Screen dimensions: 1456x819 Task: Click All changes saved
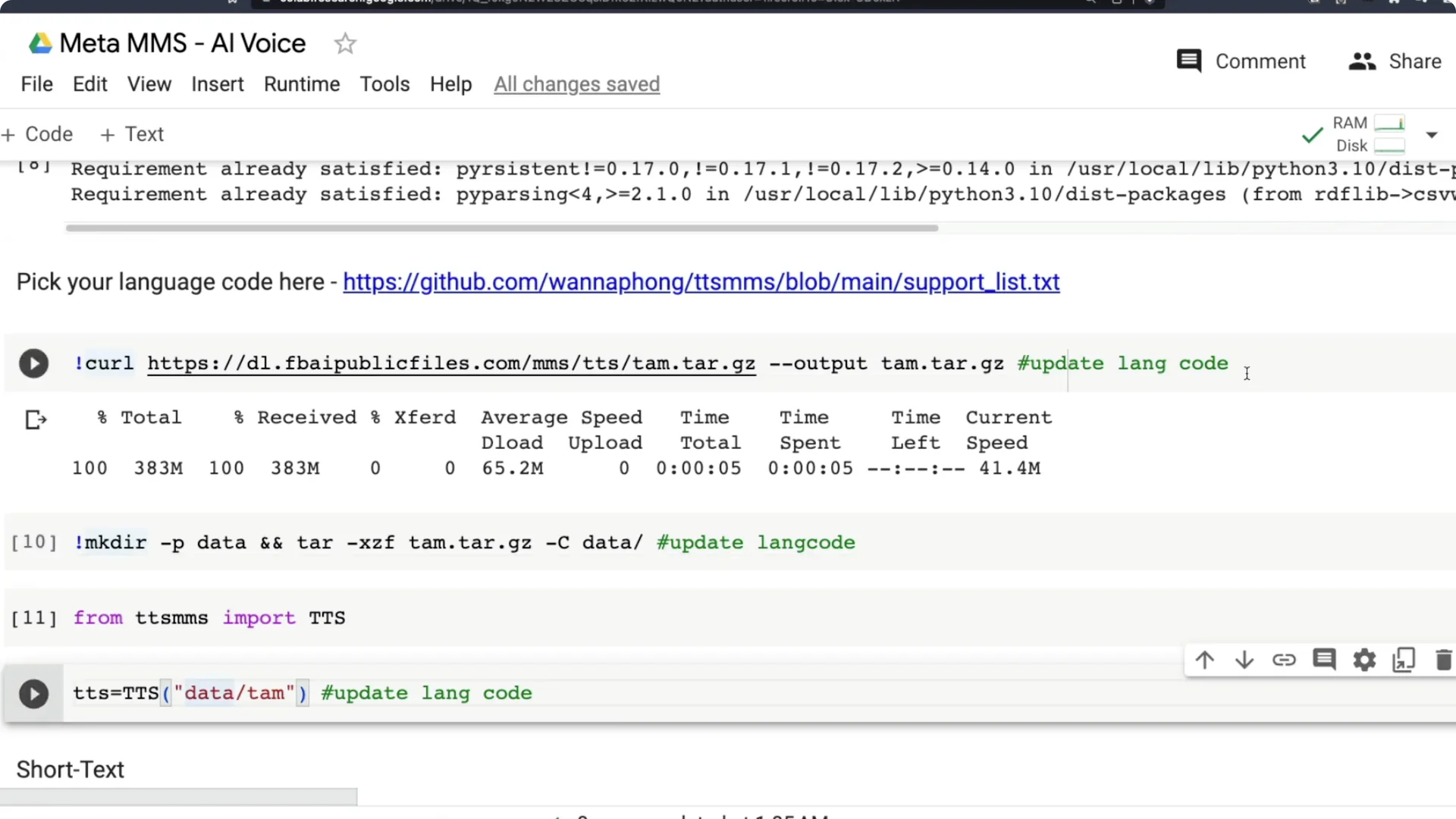click(x=576, y=84)
